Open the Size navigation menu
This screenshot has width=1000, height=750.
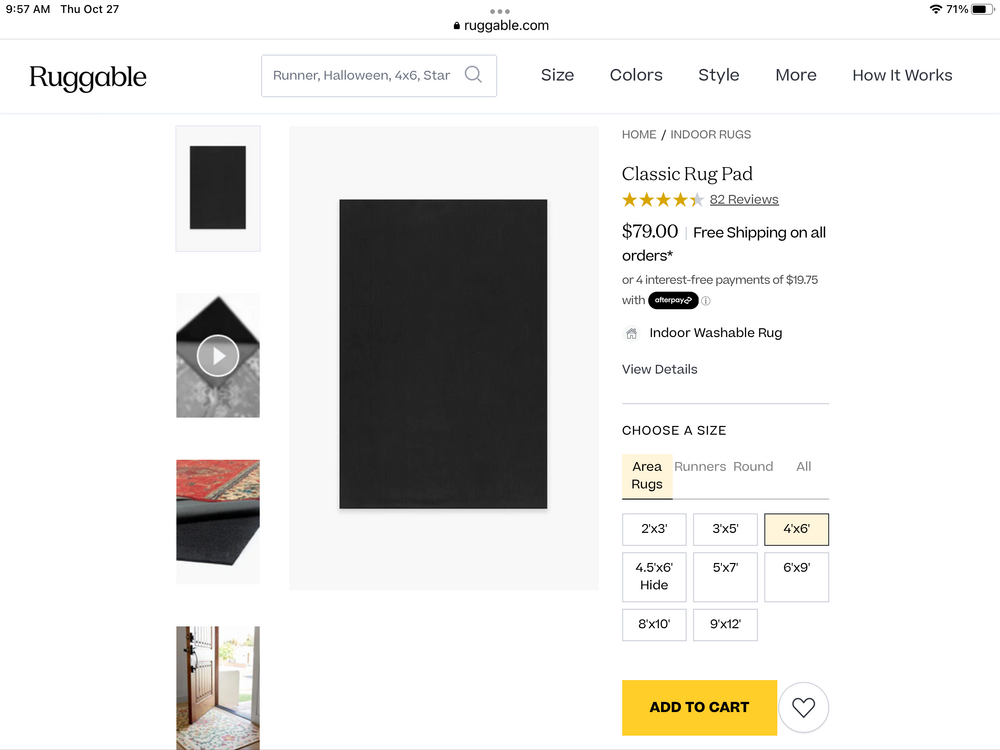click(557, 75)
